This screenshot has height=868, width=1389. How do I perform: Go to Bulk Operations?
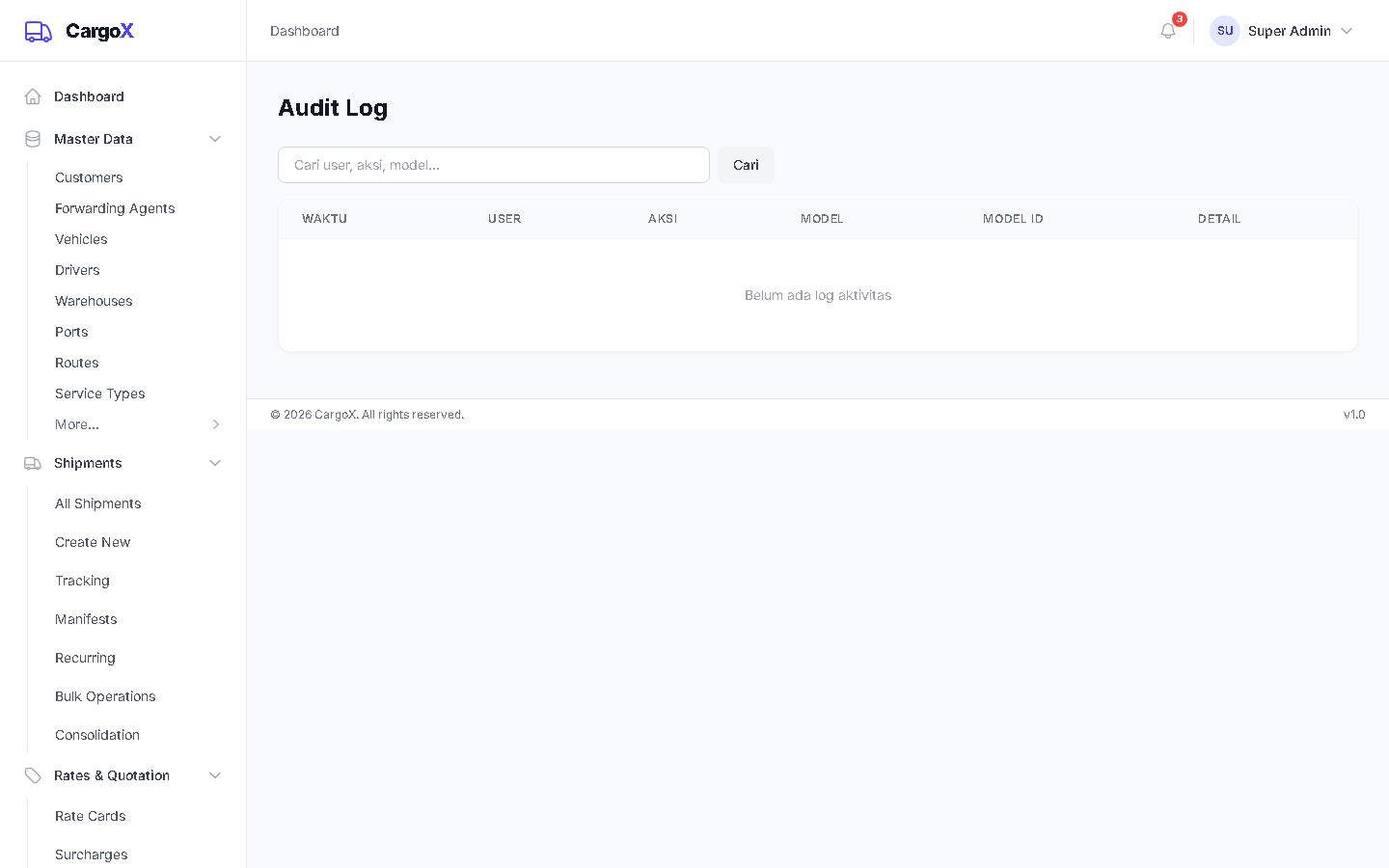(105, 696)
